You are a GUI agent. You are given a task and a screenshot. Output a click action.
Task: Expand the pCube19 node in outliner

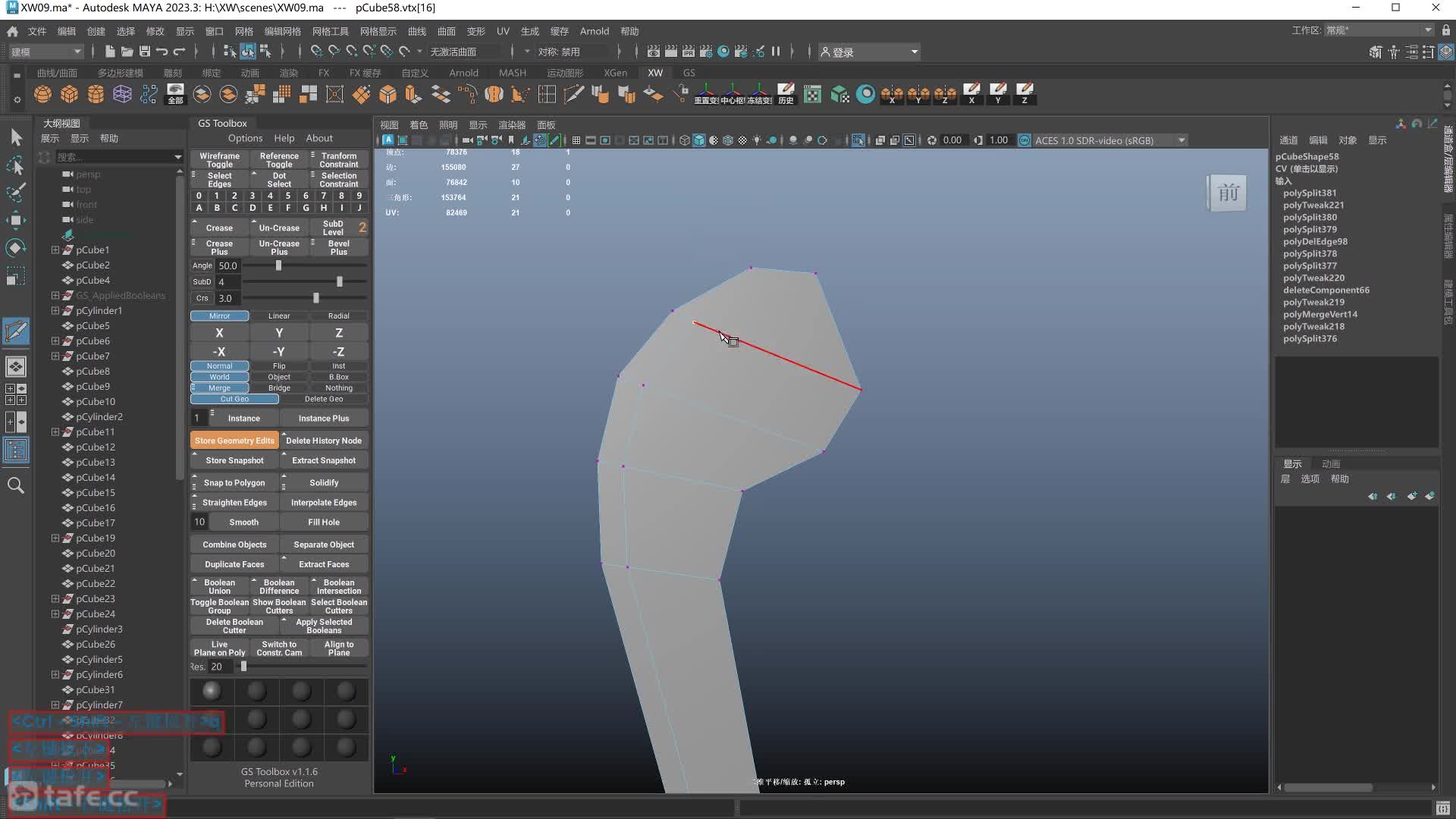pos(55,538)
